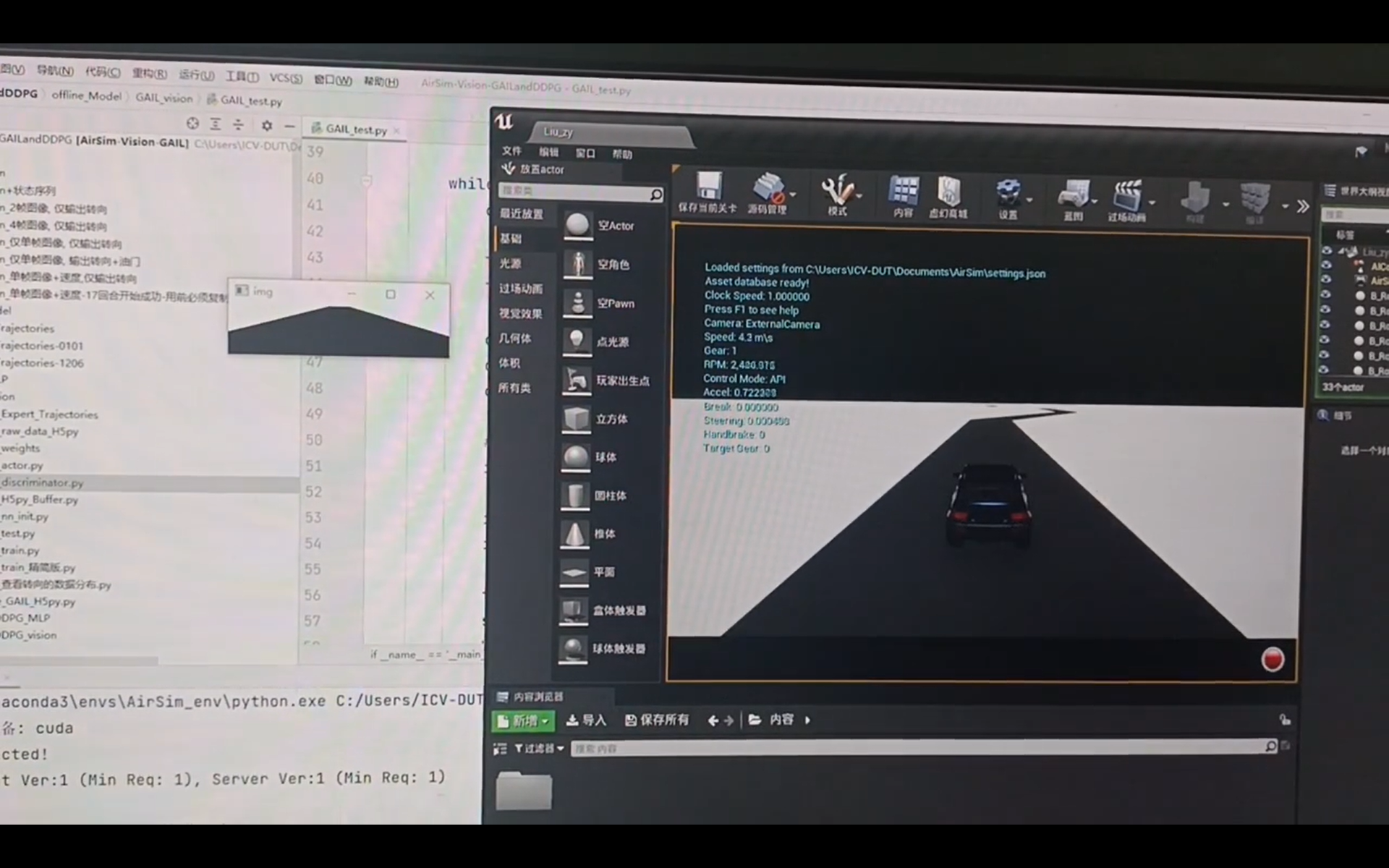Screen dimensions: 1389x868
Task: Toggle visibility eye of AirSim actor
Action: (1325, 278)
